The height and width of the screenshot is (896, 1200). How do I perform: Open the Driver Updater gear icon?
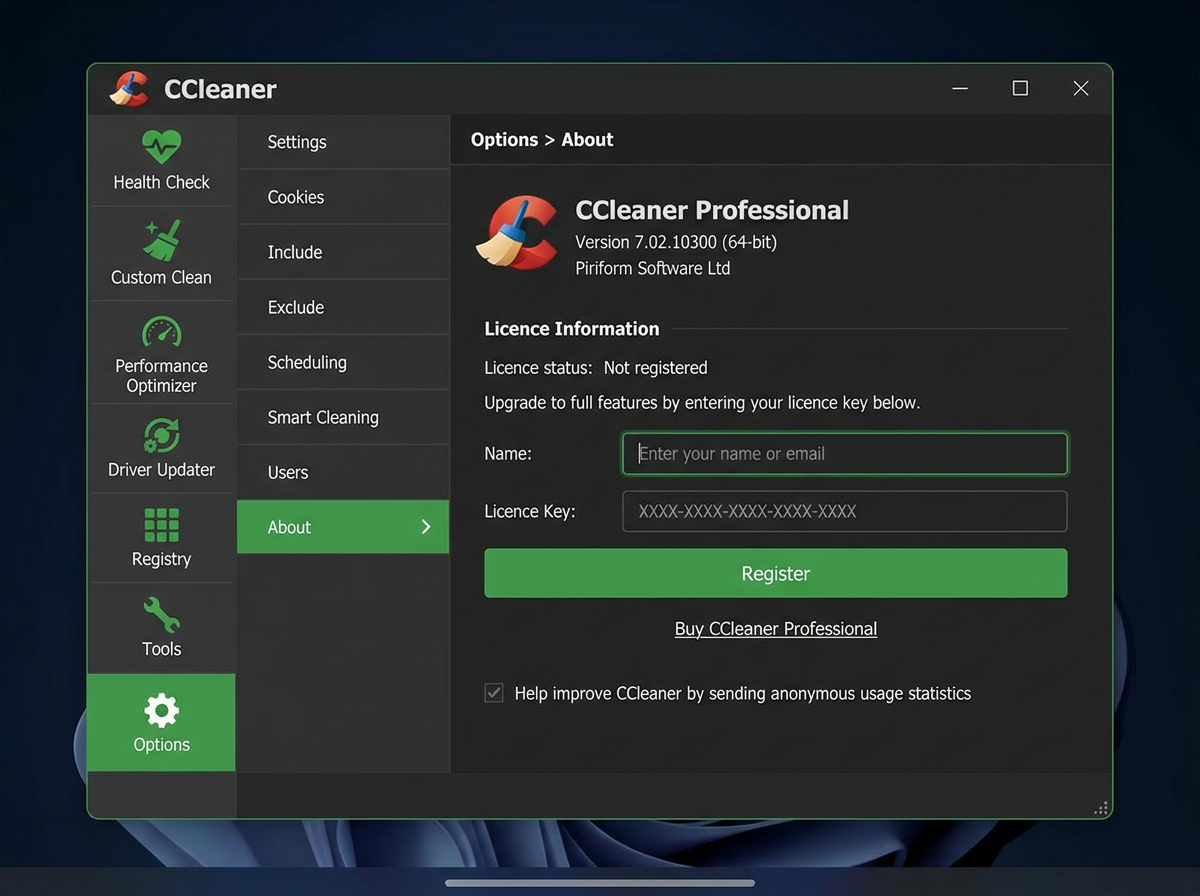point(161,436)
